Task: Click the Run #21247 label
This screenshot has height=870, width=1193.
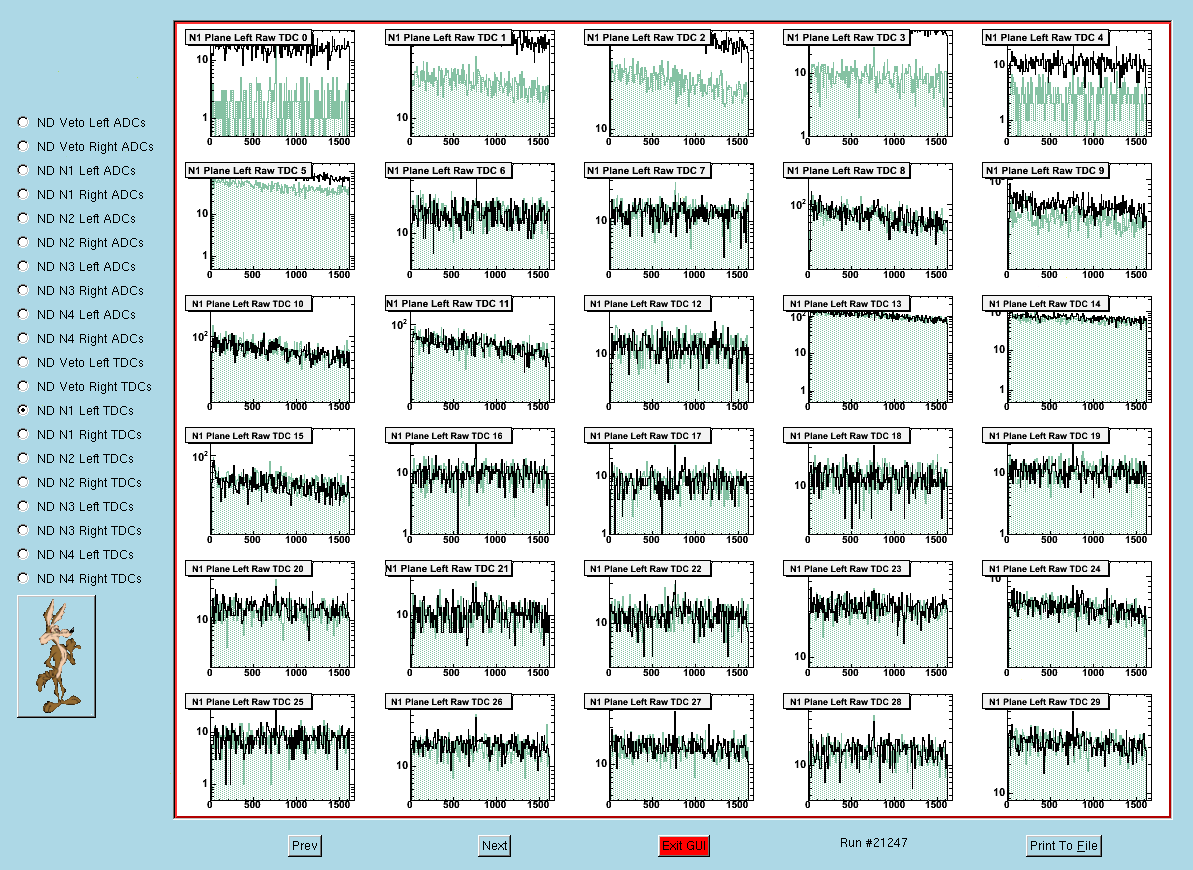Action: tap(873, 843)
